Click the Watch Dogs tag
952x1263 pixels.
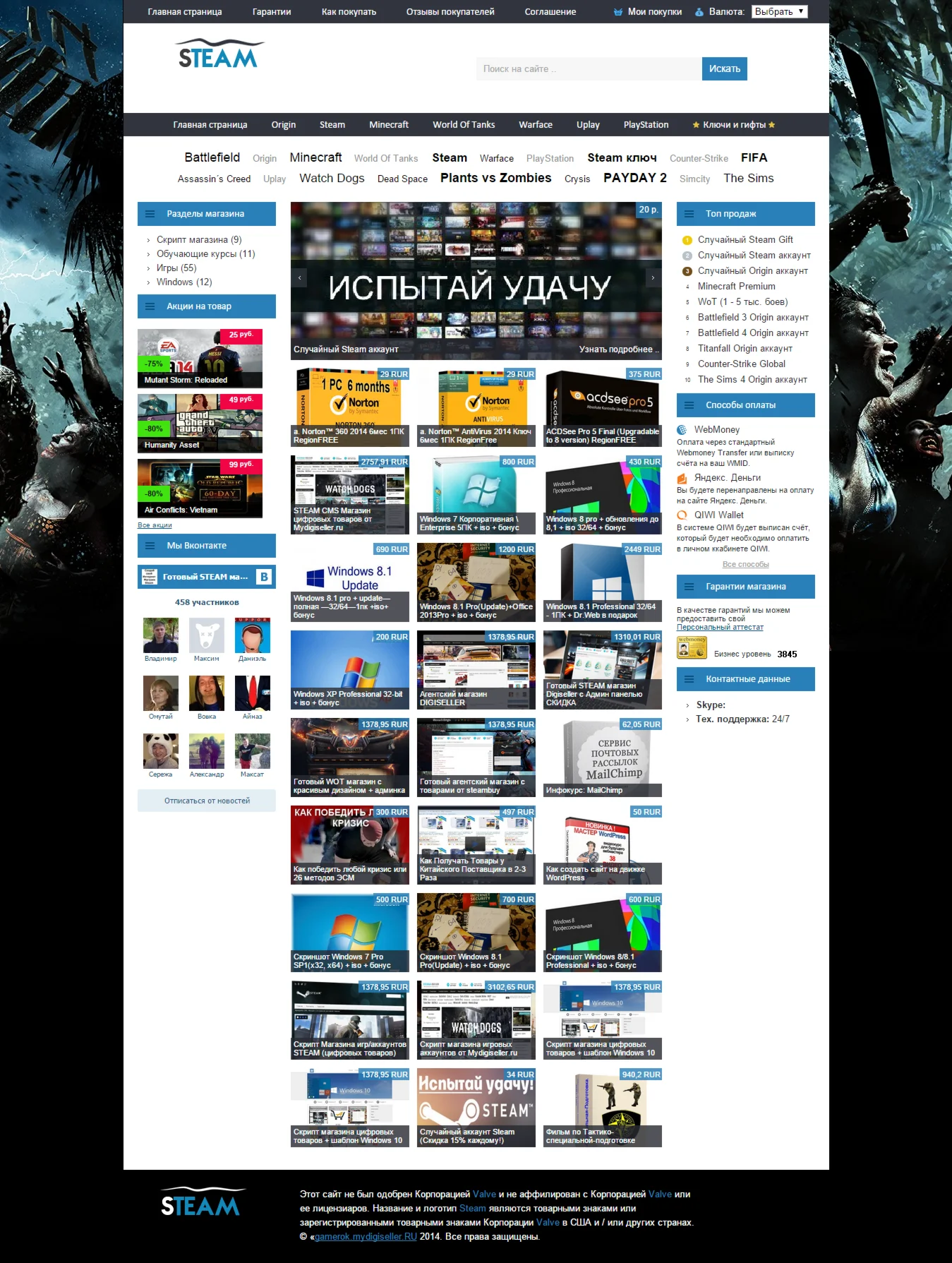pos(332,179)
